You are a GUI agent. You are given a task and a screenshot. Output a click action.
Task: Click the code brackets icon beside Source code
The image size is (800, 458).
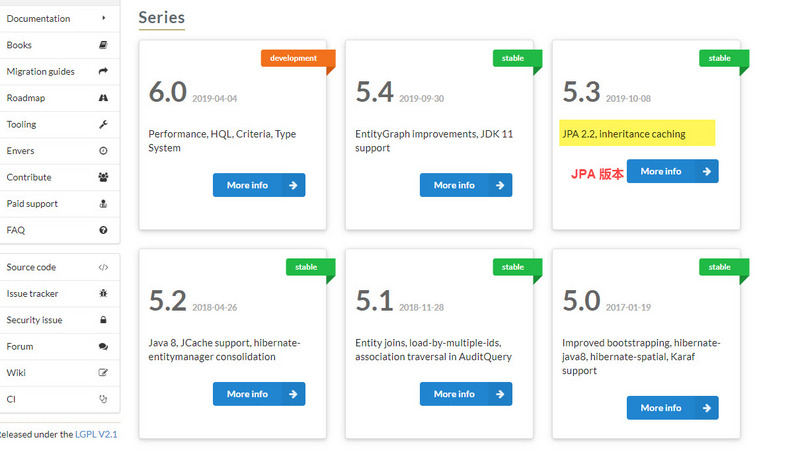click(x=103, y=267)
